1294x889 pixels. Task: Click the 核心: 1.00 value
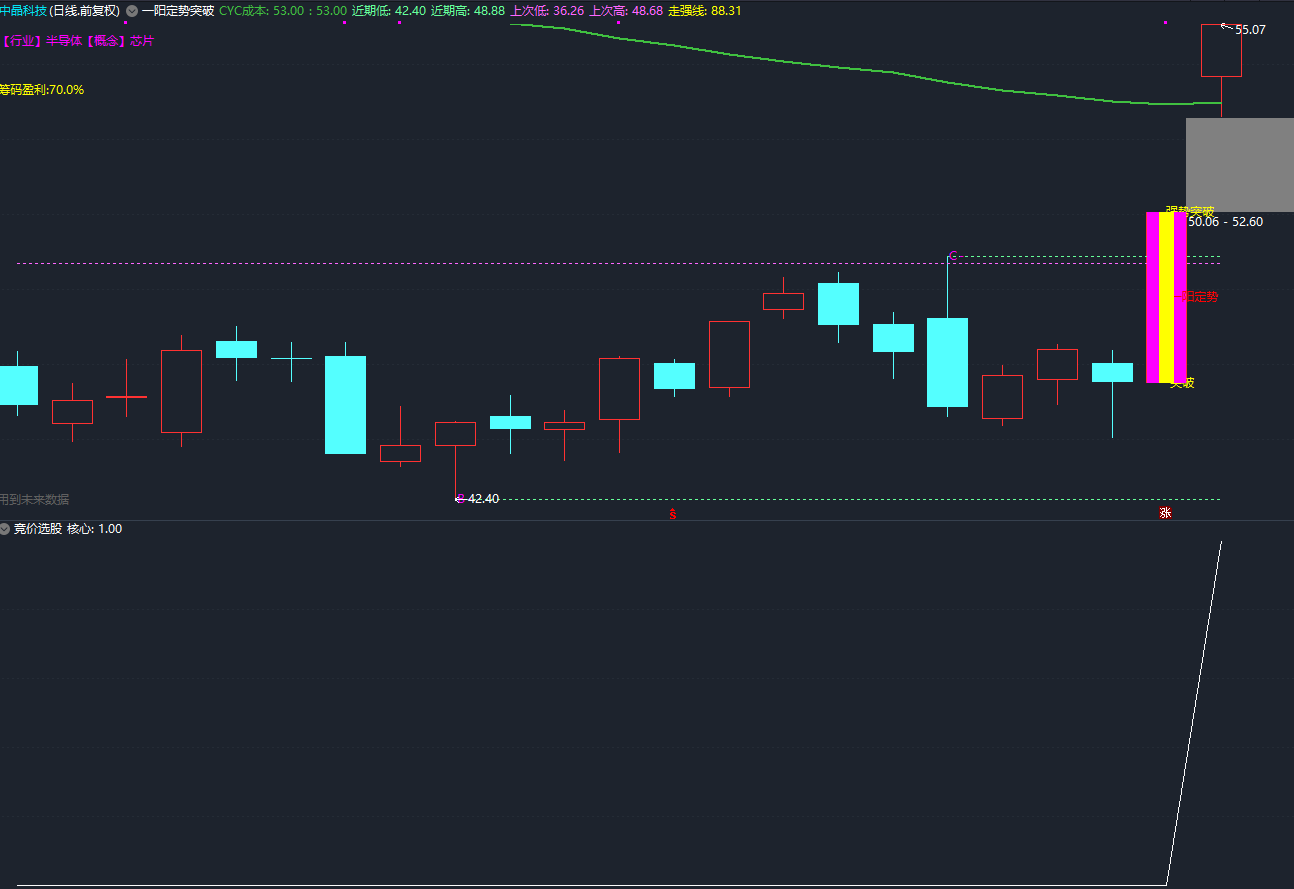[x=95, y=529]
